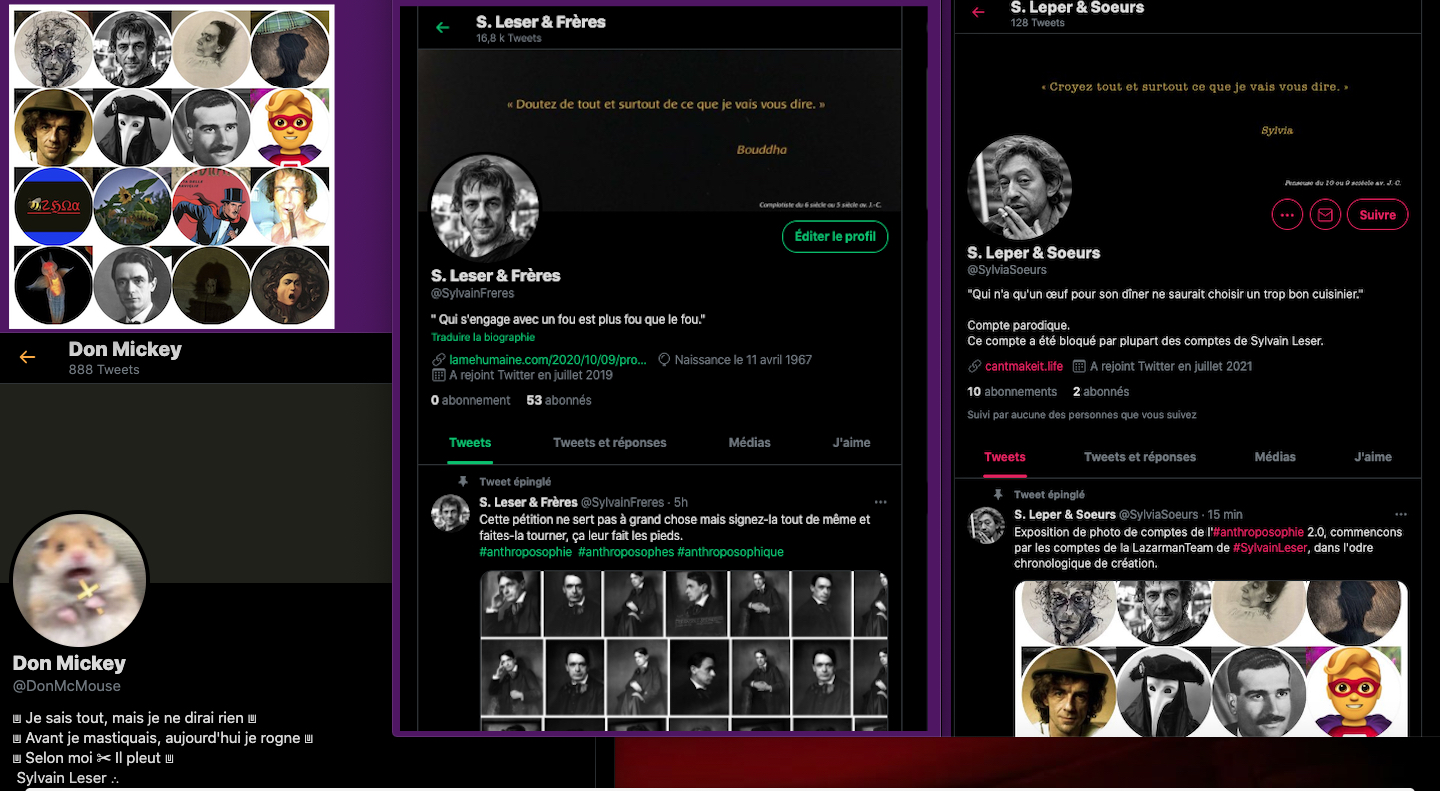The image size is (1440, 791).
Task: Open more options on the pinned S. Leser & Frères tweet
Action: pos(880,502)
